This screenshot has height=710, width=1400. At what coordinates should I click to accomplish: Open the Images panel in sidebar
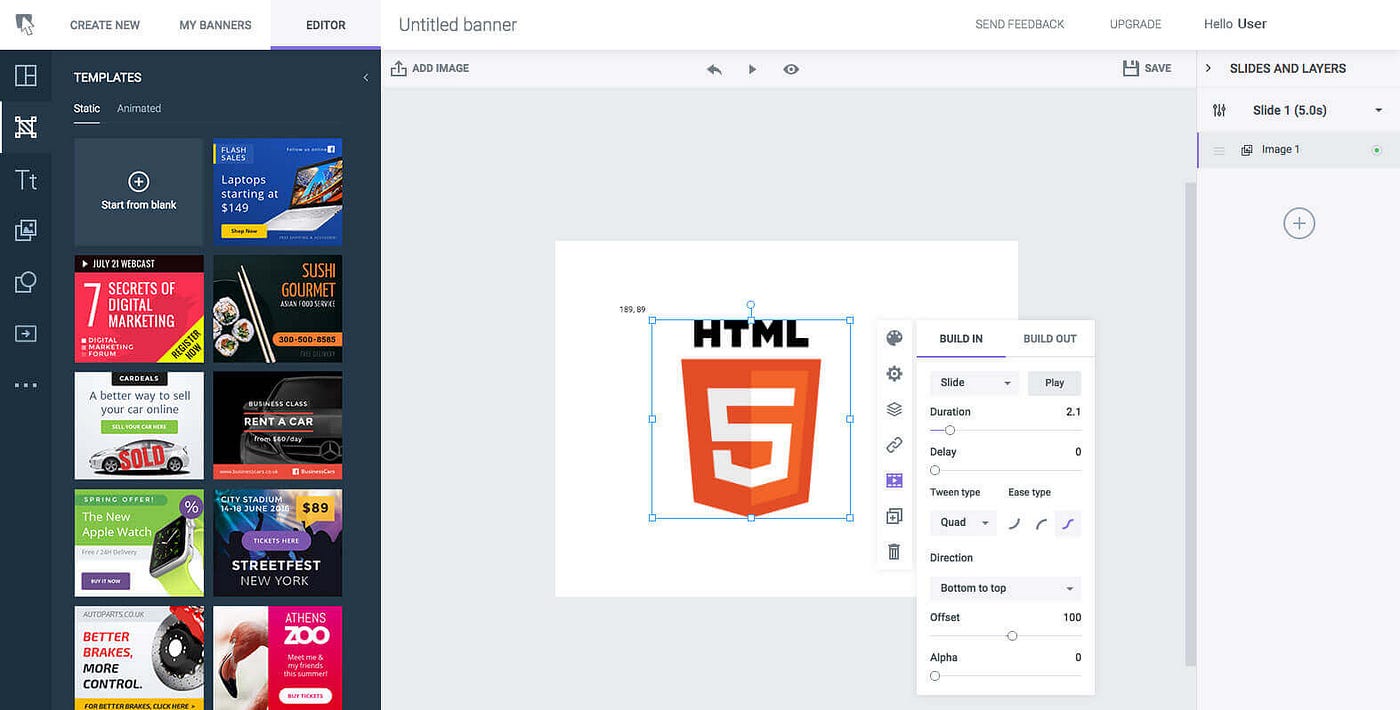click(x=25, y=229)
